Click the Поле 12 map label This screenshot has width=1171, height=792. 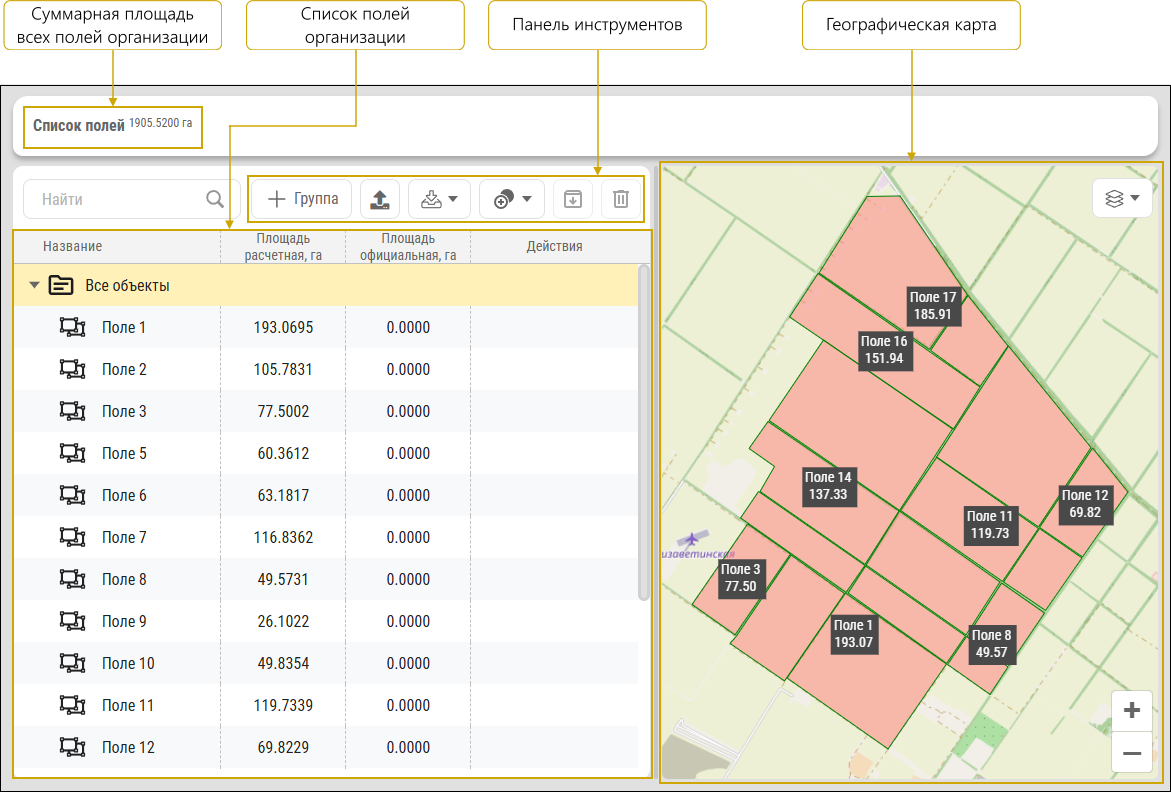pos(1085,504)
